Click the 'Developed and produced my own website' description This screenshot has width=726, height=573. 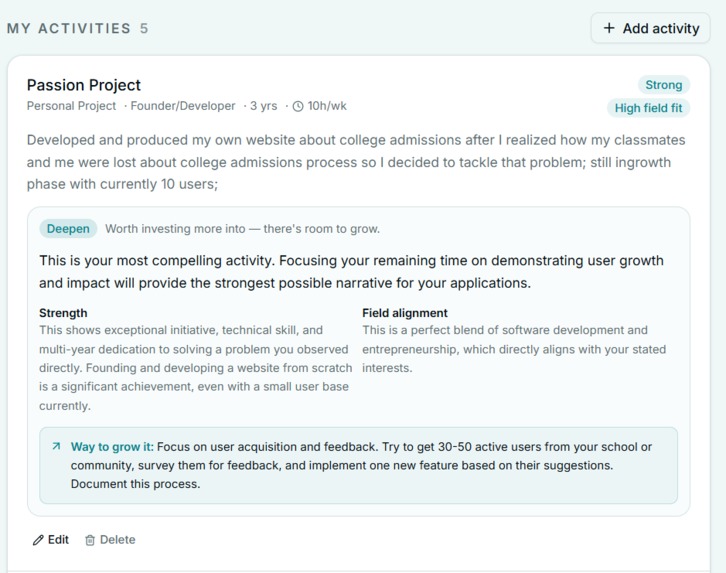point(356,162)
